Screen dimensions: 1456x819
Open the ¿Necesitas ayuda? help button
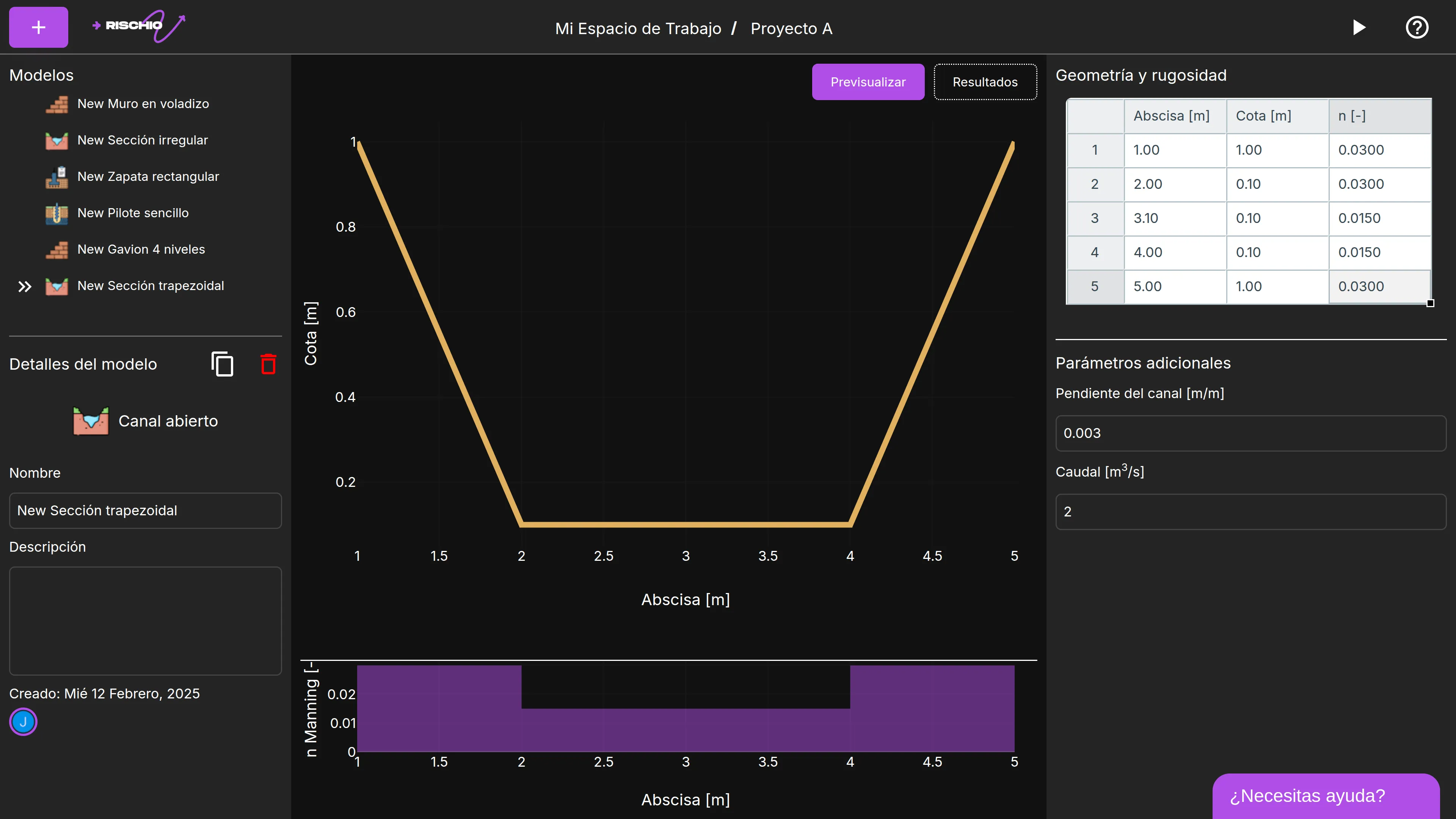1325,796
